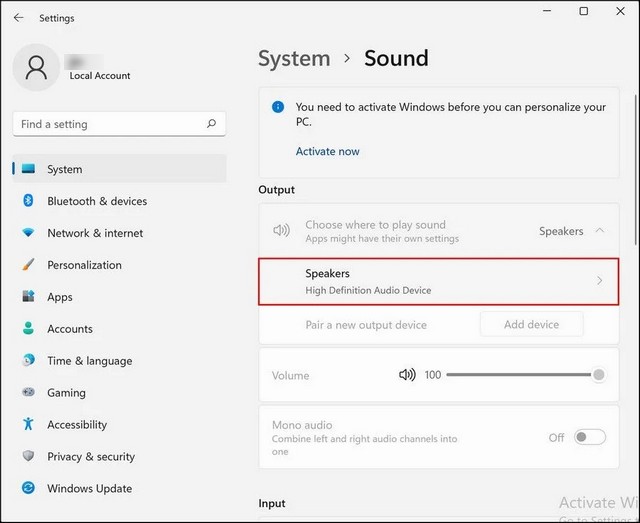Select Personalization in the sidebar
The width and height of the screenshot is (640, 523).
click(x=119, y=265)
